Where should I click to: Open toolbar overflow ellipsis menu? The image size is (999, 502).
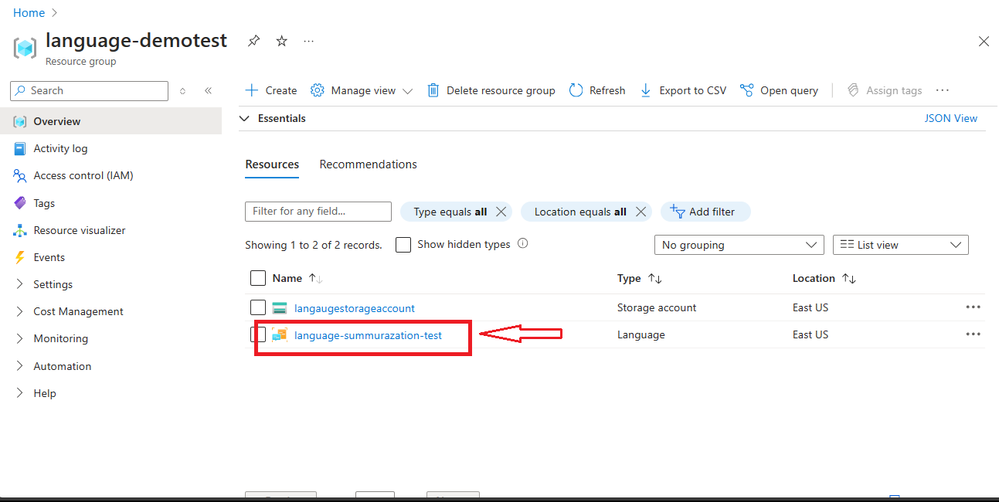point(942,90)
